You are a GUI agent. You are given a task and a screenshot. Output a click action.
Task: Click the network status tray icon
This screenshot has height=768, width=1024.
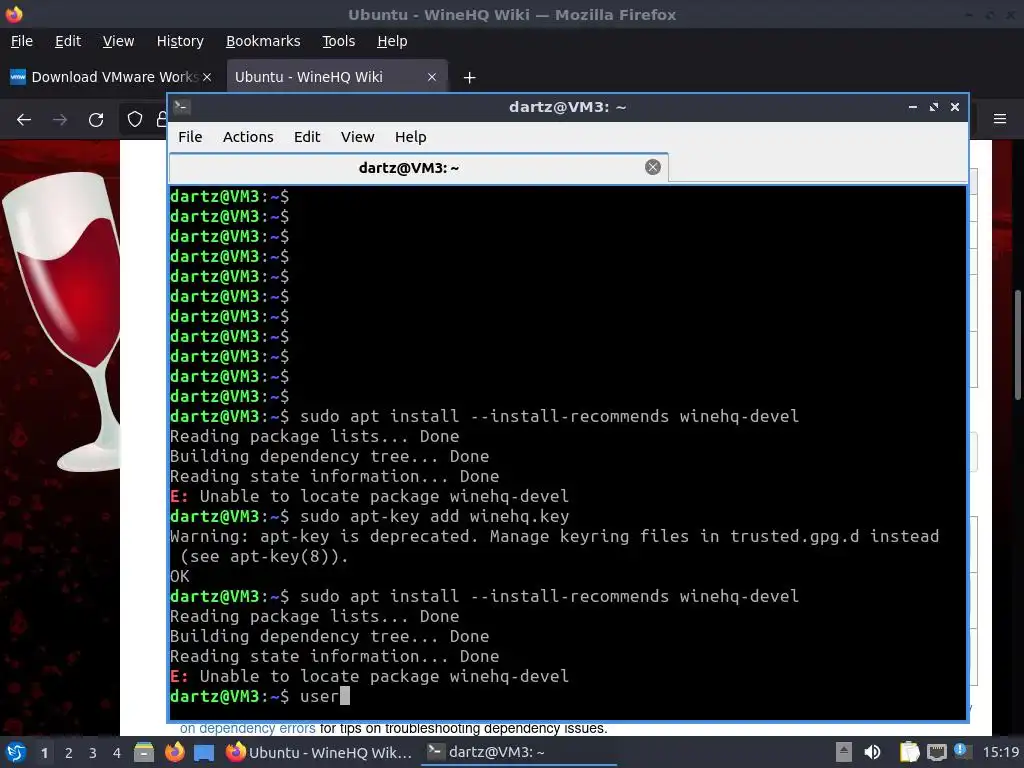(x=936, y=753)
